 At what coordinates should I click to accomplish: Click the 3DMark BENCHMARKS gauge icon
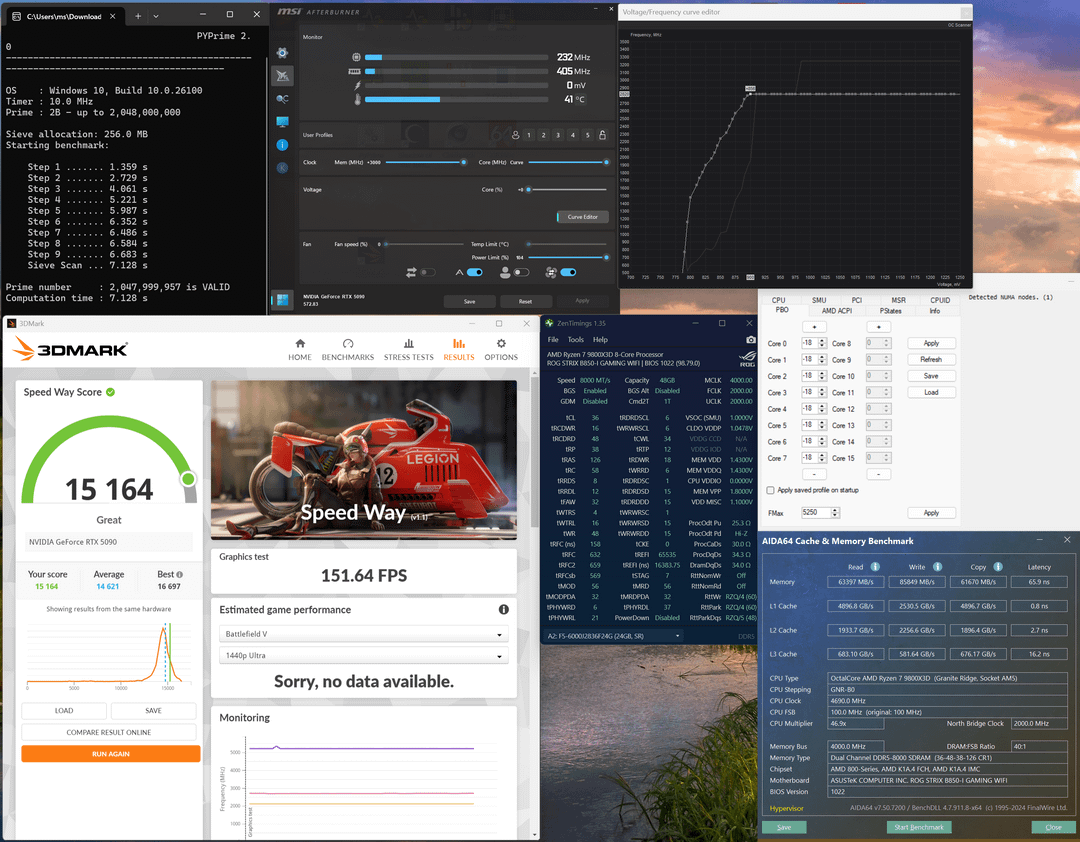348,343
